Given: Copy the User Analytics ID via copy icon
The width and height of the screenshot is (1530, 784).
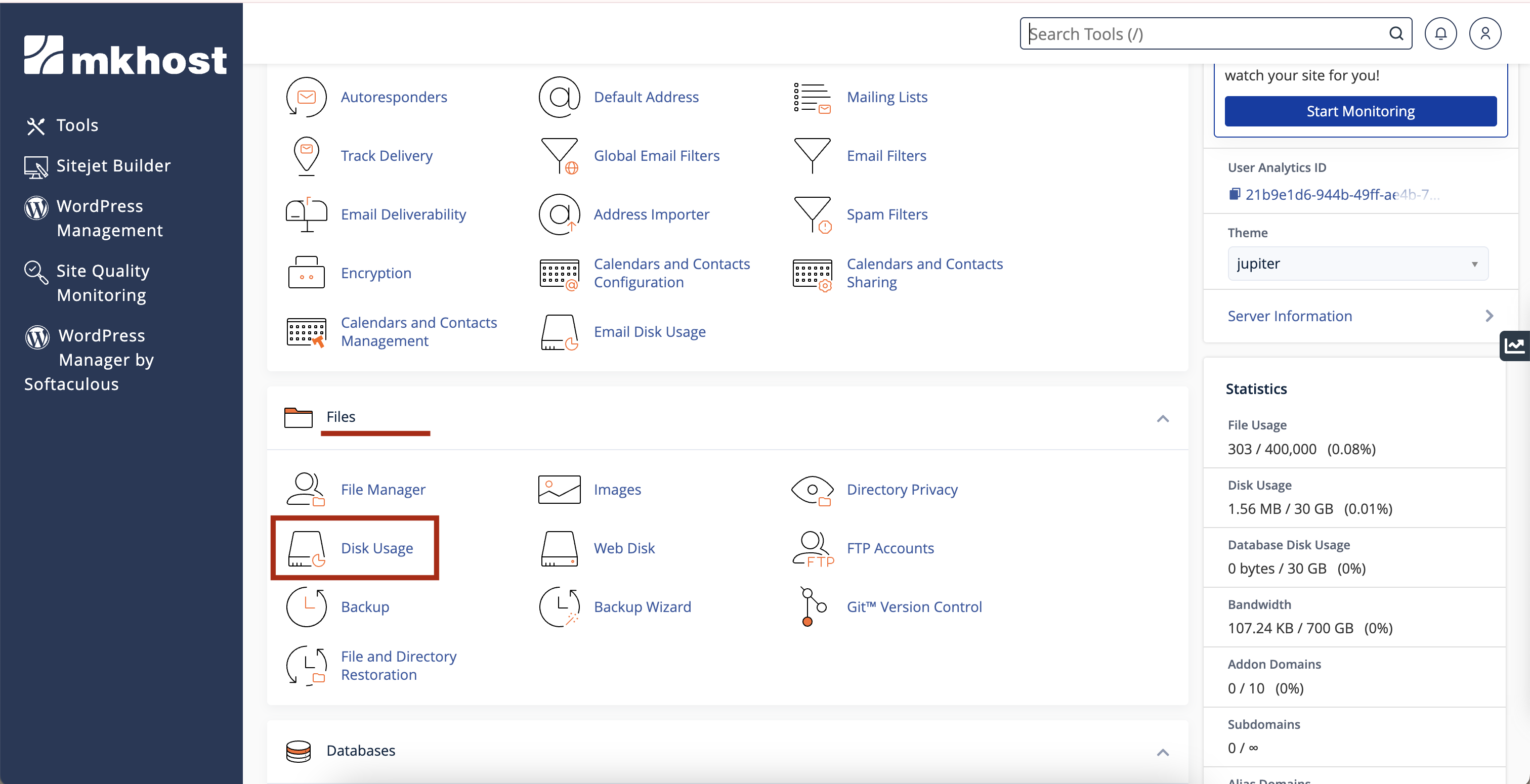Looking at the screenshot, I should (1234, 194).
